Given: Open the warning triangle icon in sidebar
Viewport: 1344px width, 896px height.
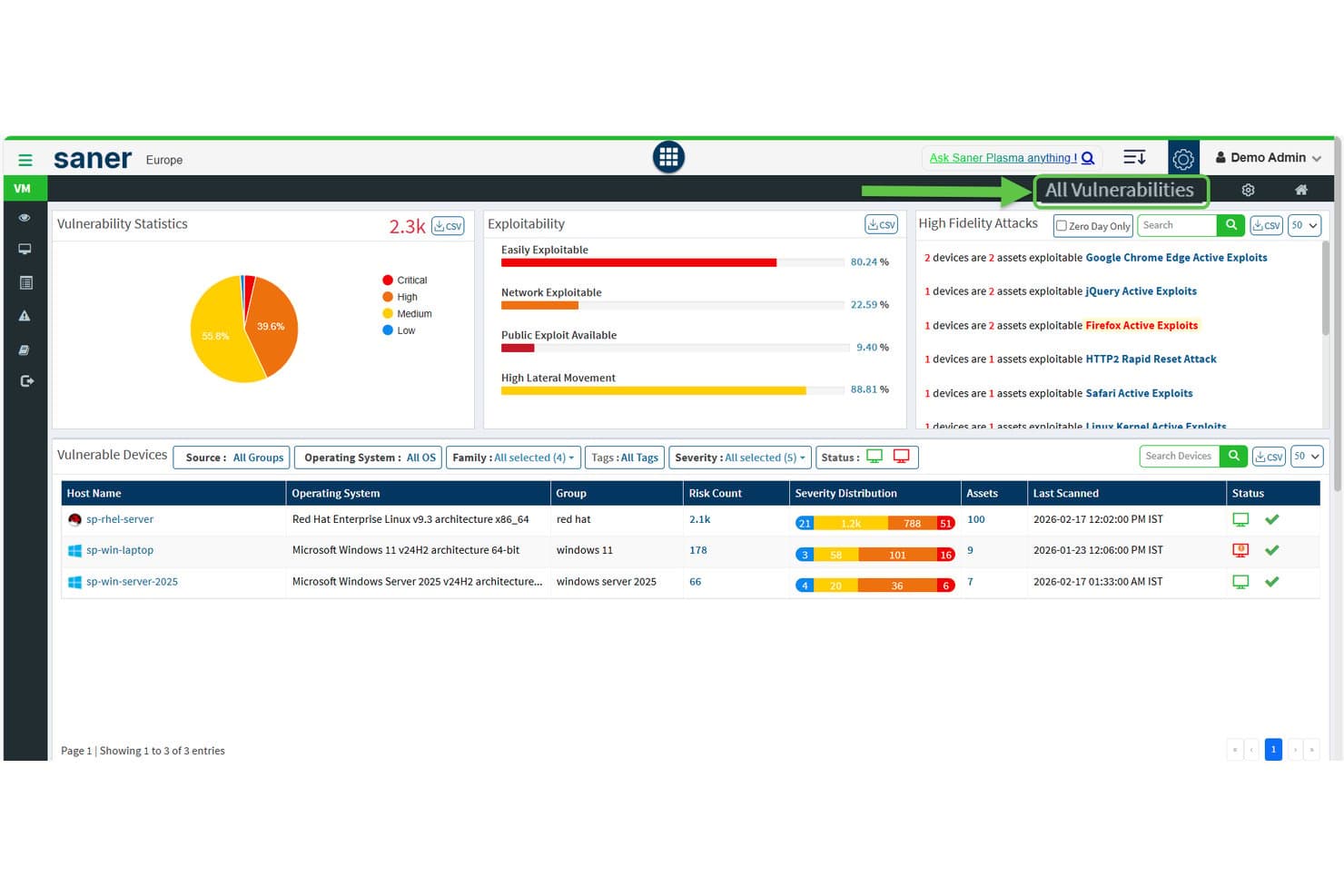Looking at the screenshot, I should click(25, 316).
